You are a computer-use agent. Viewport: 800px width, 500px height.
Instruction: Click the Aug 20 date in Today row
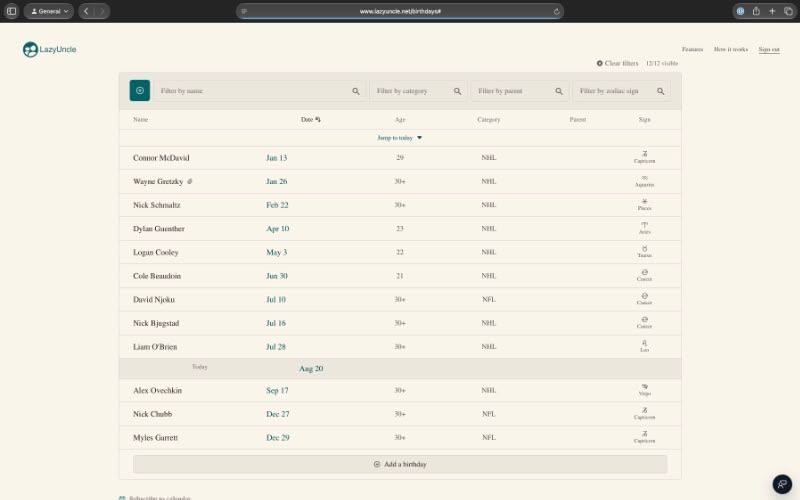(311, 368)
